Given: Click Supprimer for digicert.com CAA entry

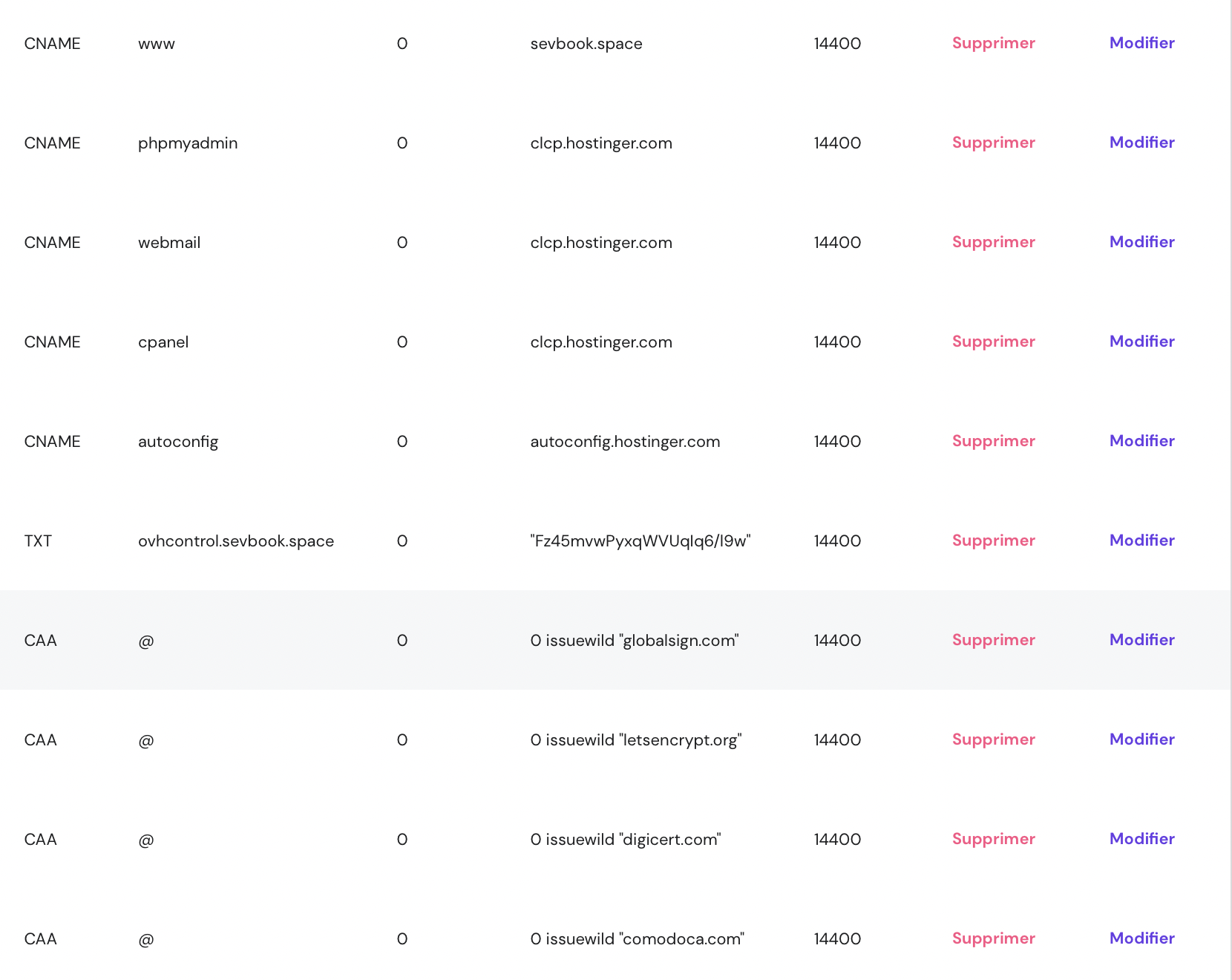Looking at the screenshot, I should [993, 839].
